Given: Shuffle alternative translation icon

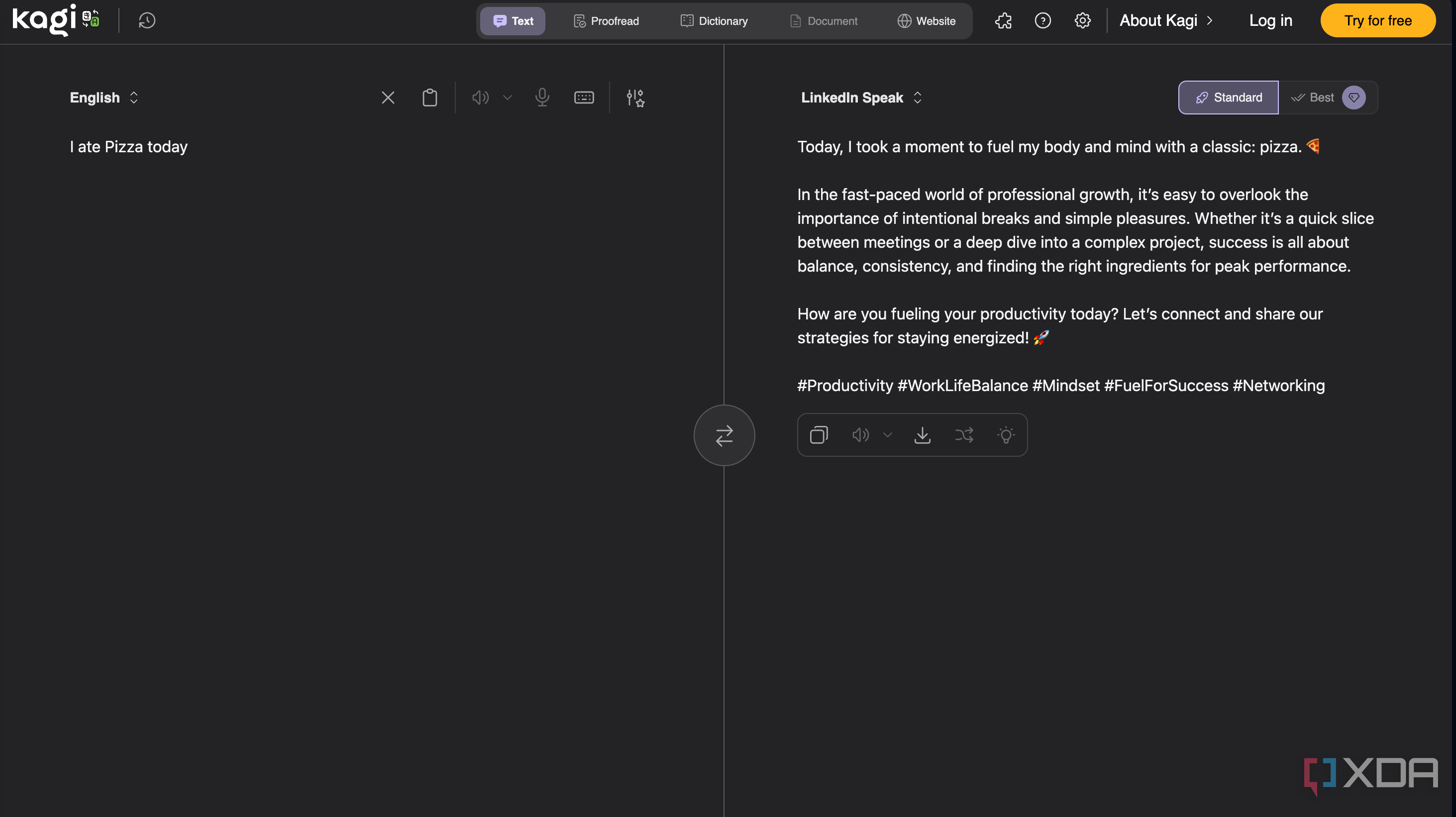Looking at the screenshot, I should [x=964, y=434].
